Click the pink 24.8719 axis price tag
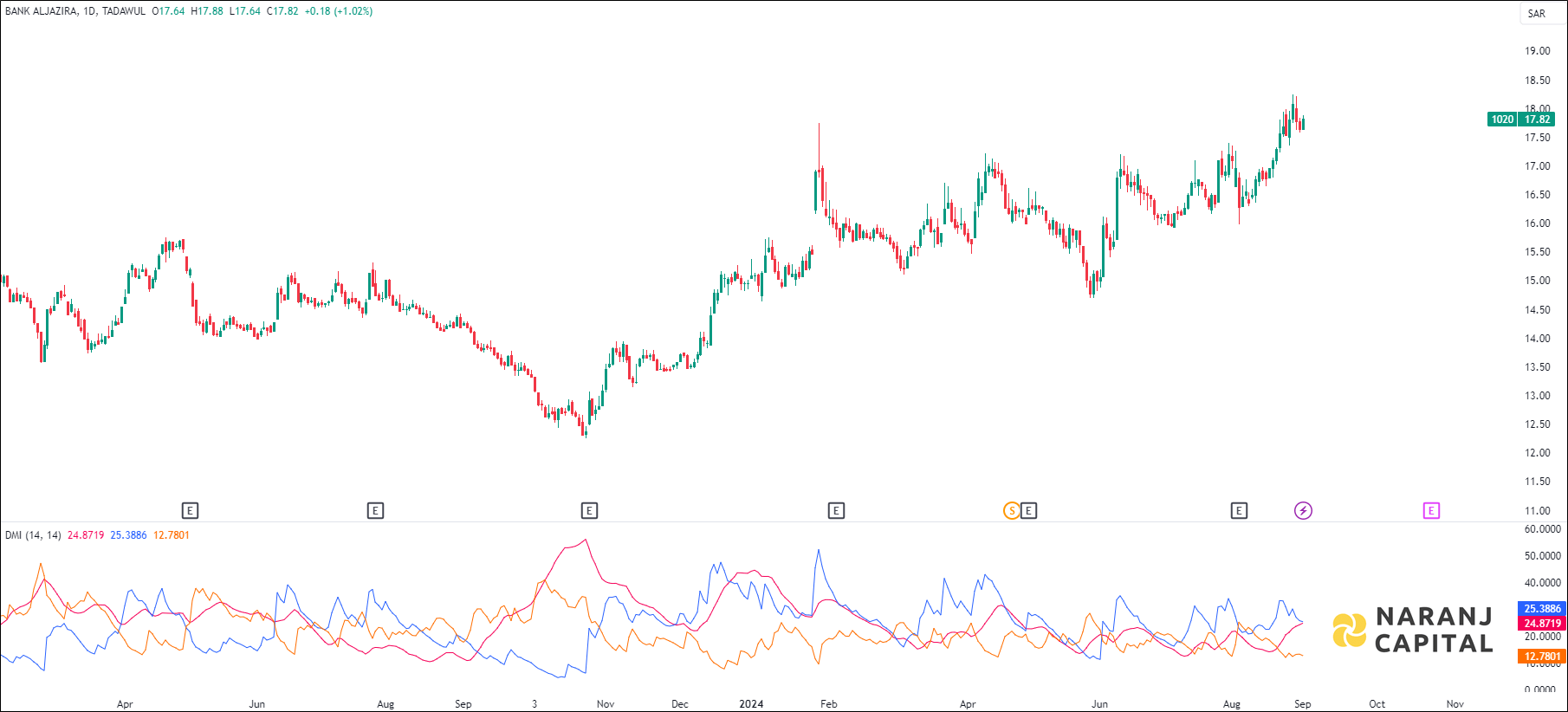1568x712 pixels. (x=1542, y=624)
